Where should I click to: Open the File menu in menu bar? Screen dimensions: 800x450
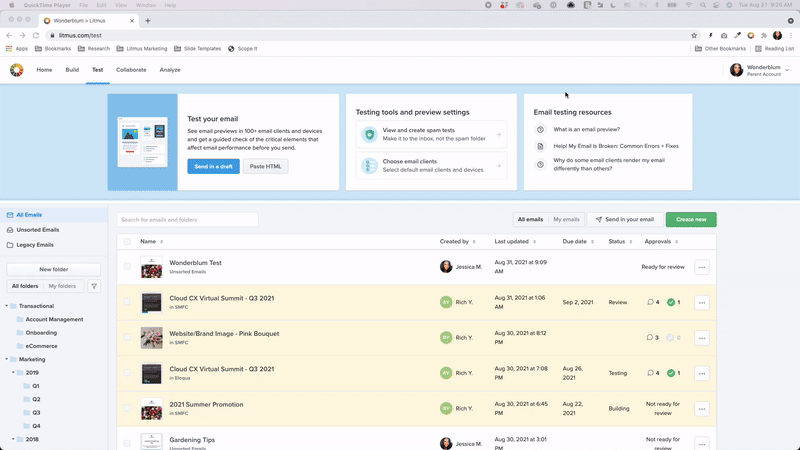coord(83,5)
